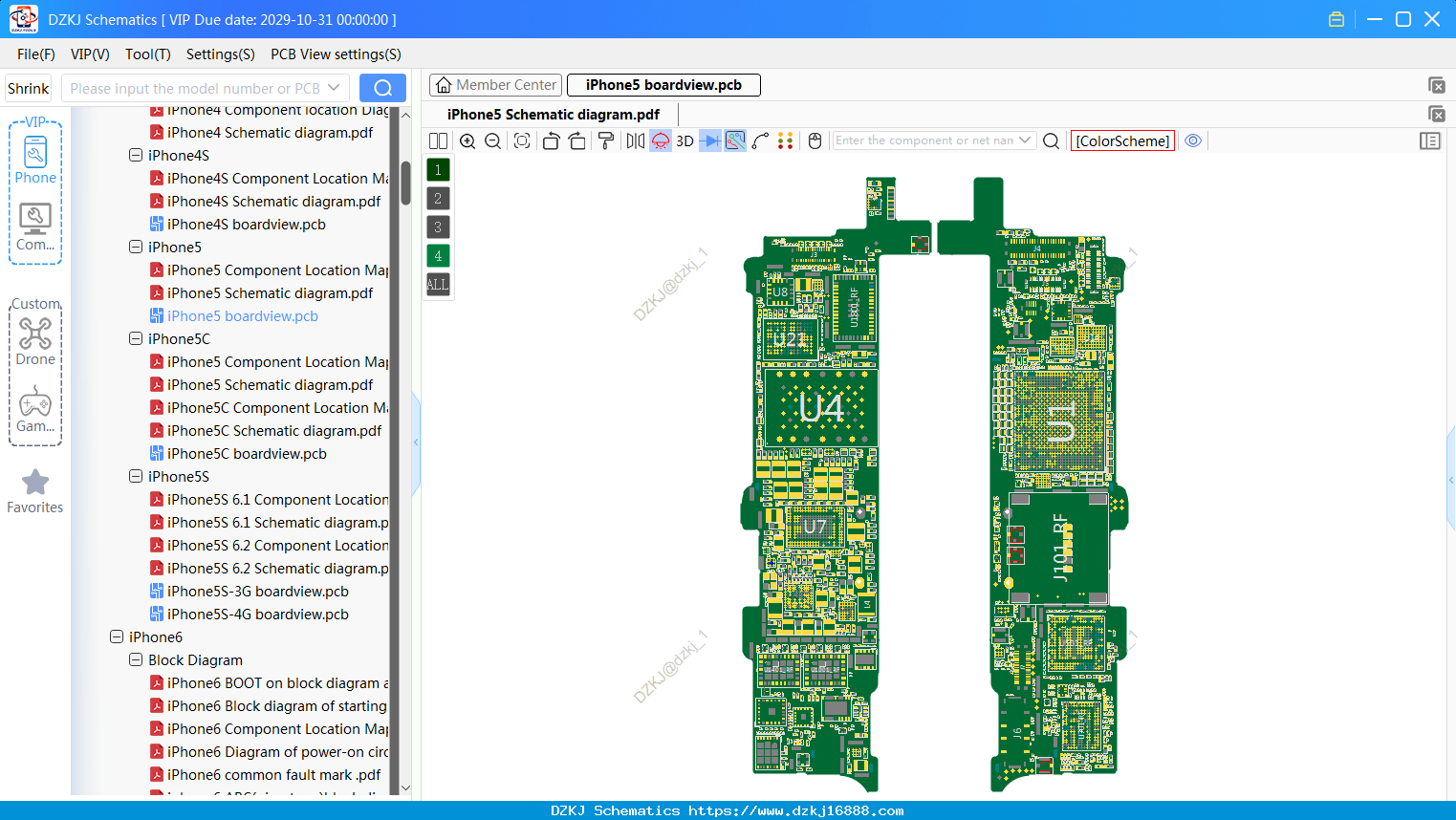
Task: Open the File(F) menu
Action: 36,54
